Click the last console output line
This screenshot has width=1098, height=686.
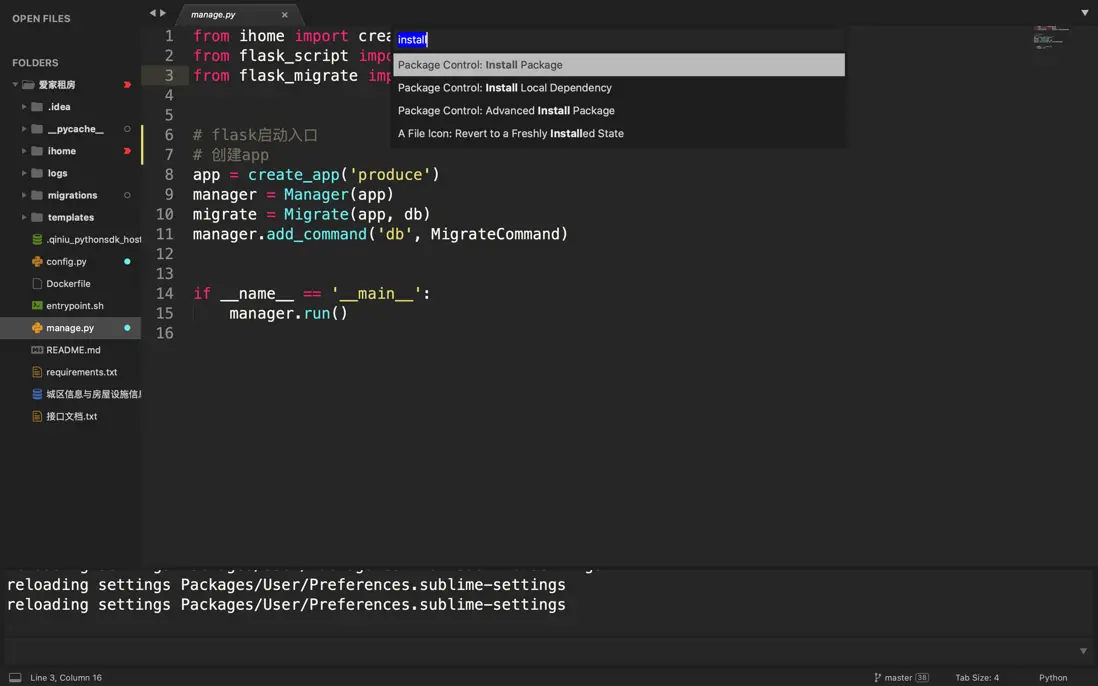tap(286, 604)
